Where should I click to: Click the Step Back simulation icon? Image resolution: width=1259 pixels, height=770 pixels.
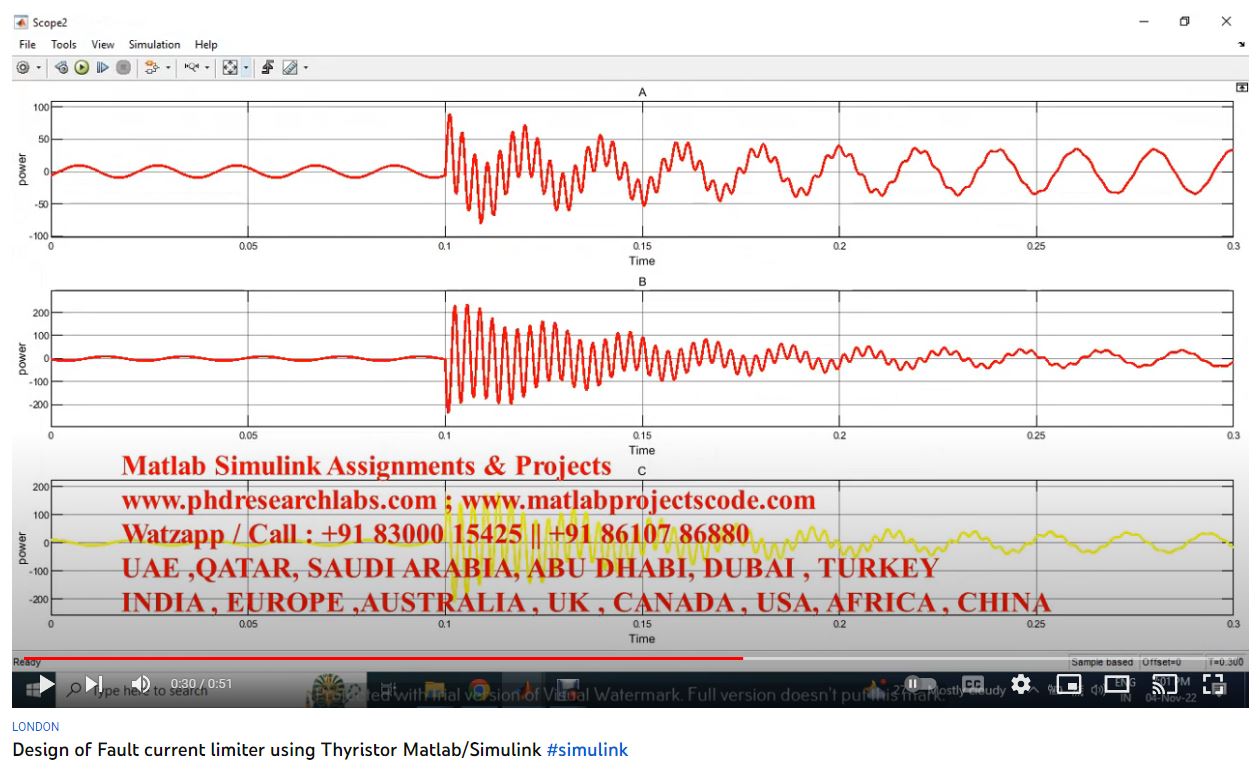(62, 67)
